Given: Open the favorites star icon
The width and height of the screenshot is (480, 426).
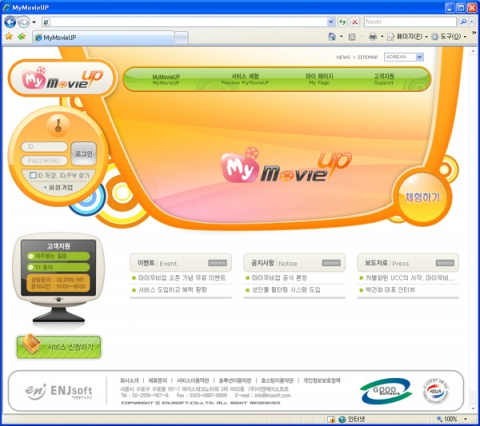Looking at the screenshot, I should point(9,36).
